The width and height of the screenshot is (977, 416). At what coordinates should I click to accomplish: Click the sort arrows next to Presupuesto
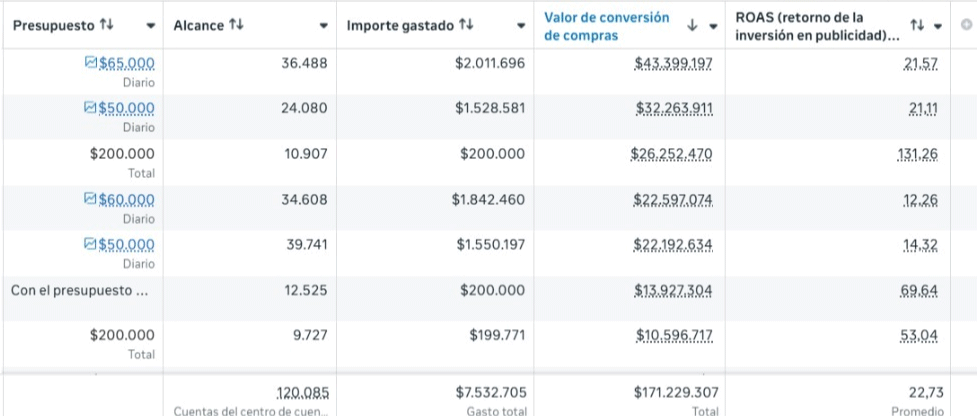107,25
